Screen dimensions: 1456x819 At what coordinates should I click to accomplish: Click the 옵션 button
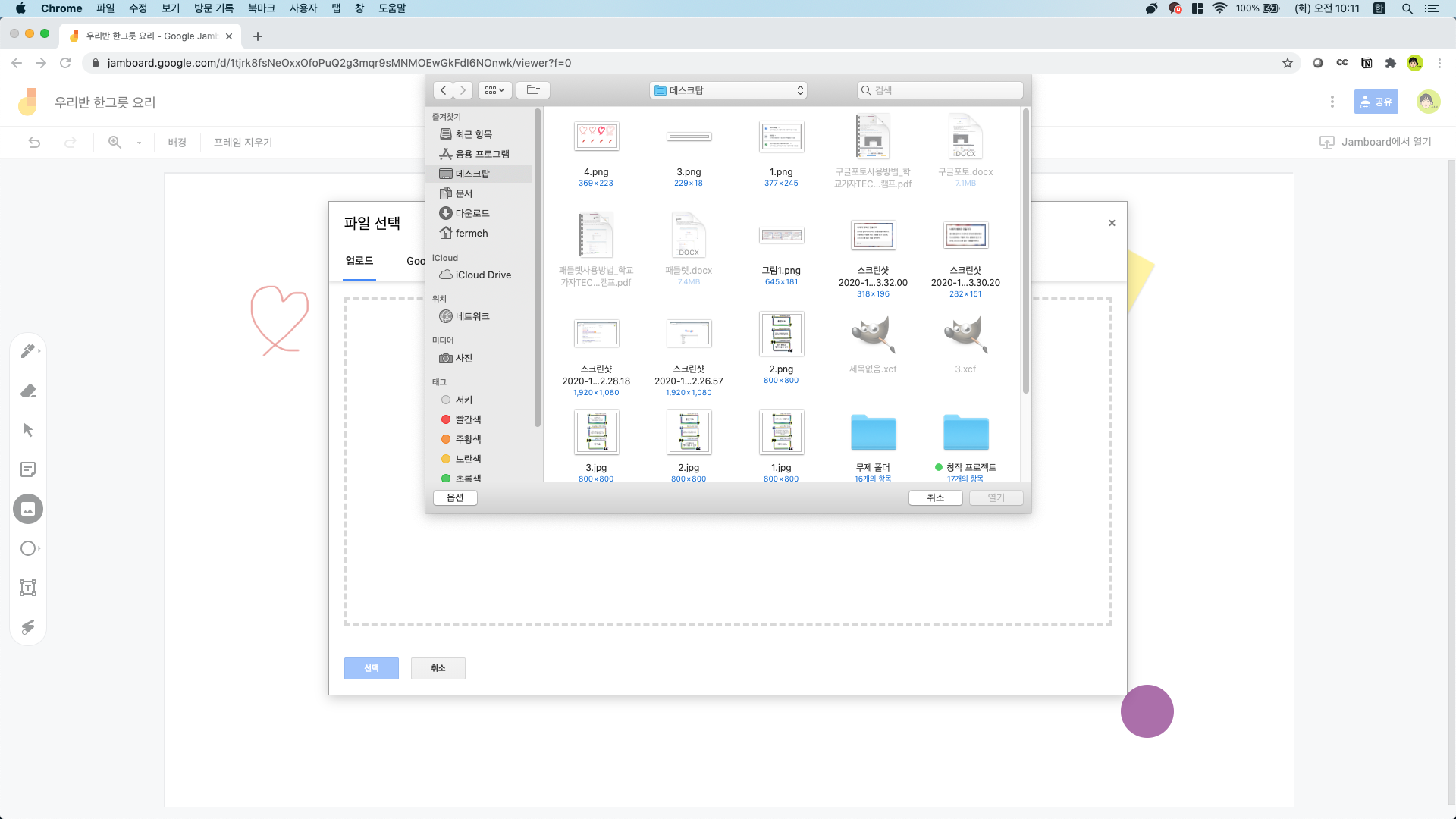click(455, 497)
